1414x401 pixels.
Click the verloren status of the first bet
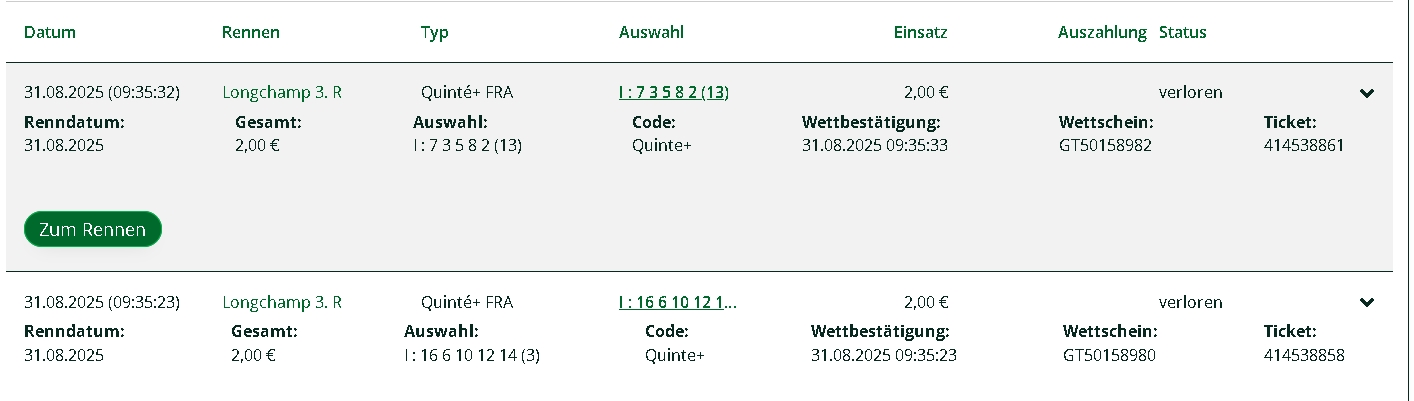1190,93
